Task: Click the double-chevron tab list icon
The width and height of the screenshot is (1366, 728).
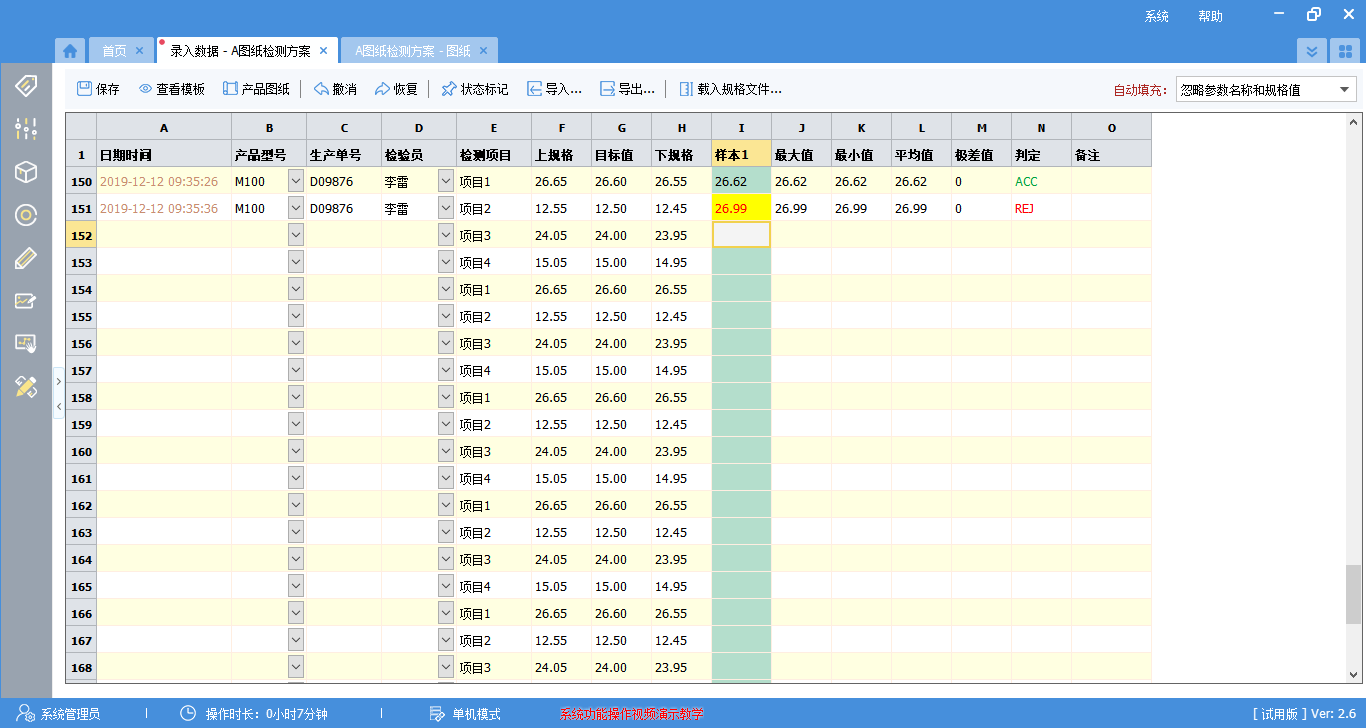Action: [x=1312, y=51]
